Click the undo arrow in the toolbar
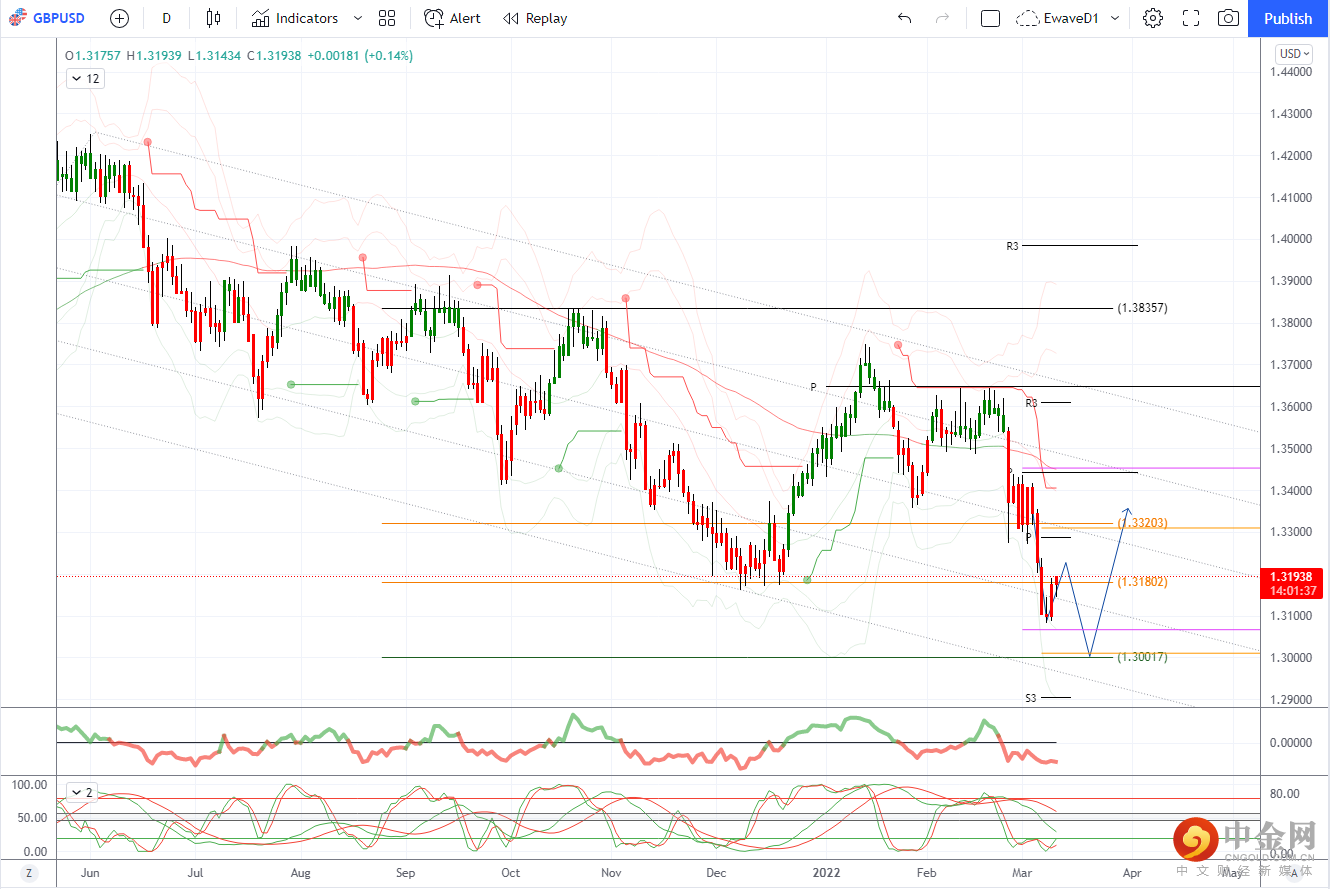 [x=905, y=18]
